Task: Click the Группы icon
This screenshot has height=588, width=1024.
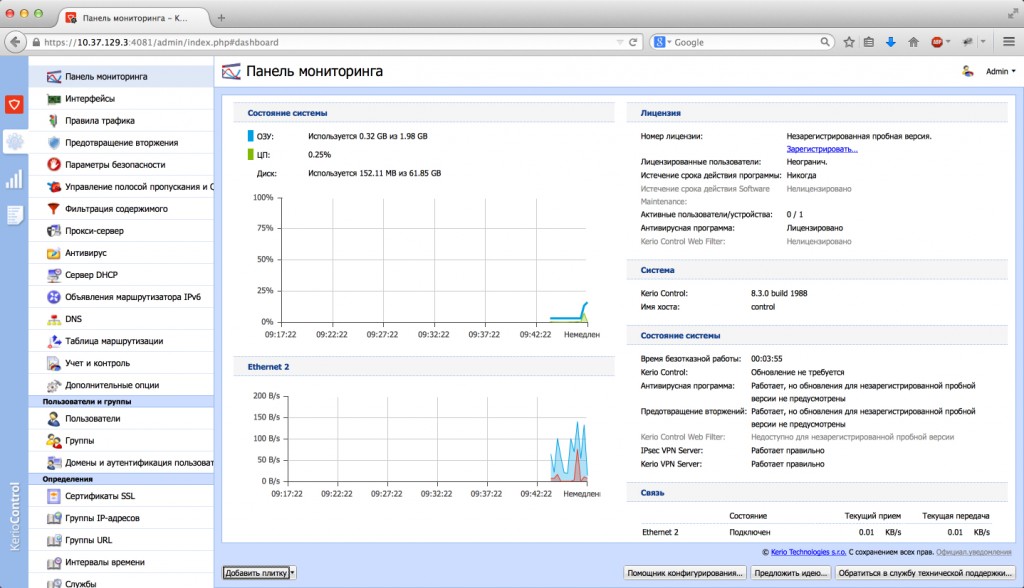Action: (54, 441)
